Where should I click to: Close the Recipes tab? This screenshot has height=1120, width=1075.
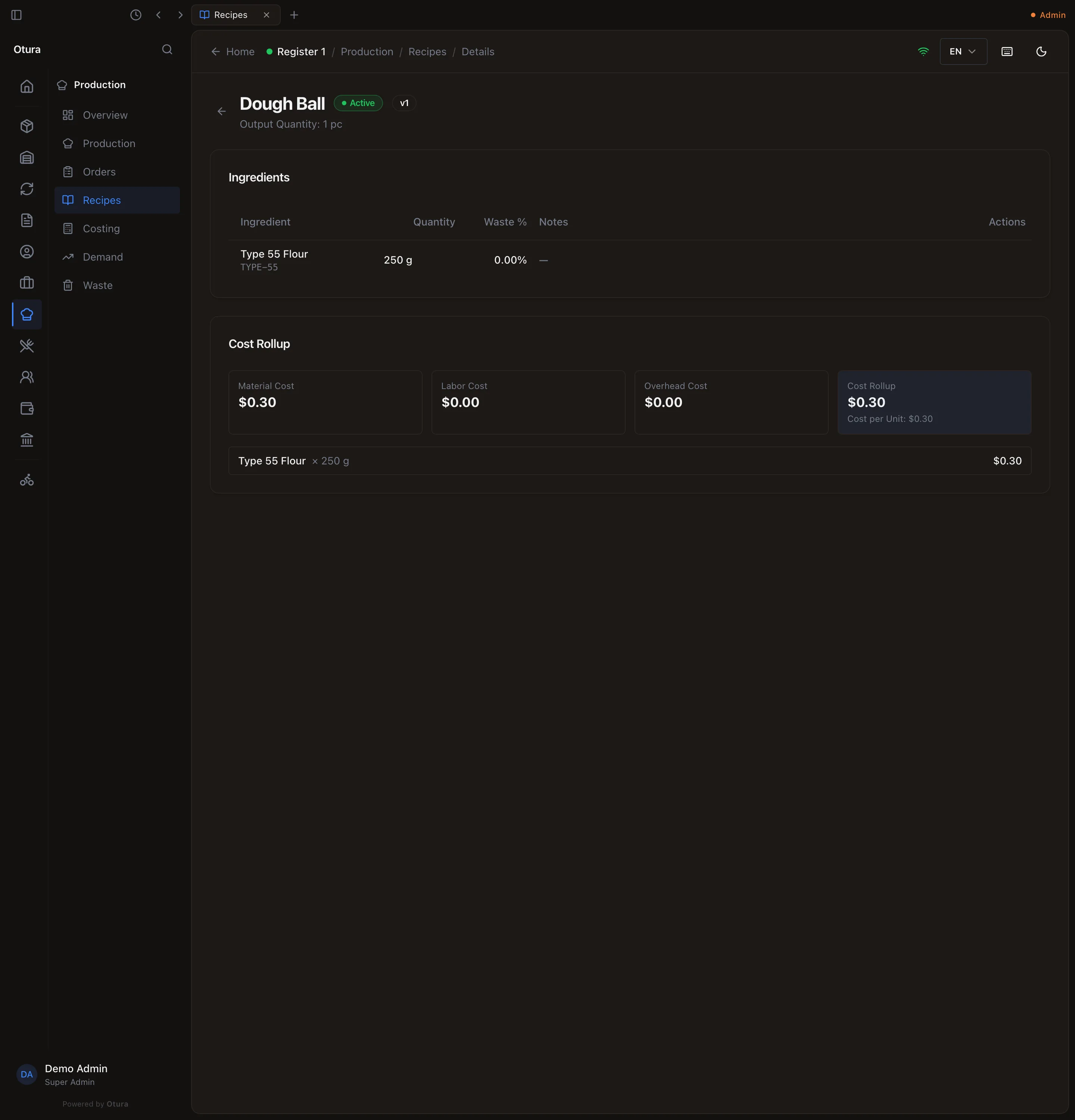point(266,15)
